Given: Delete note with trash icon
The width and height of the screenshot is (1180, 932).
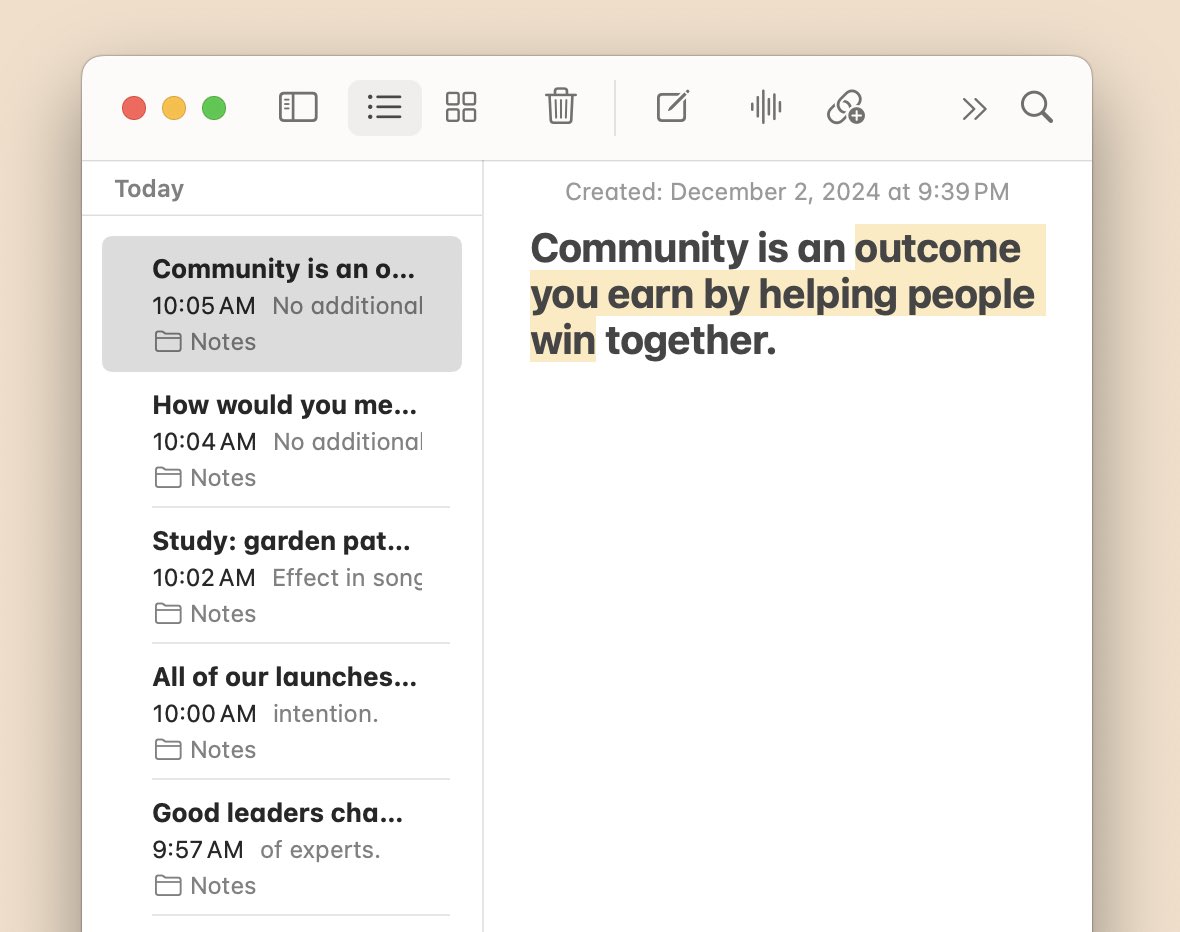Looking at the screenshot, I should click(561, 105).
